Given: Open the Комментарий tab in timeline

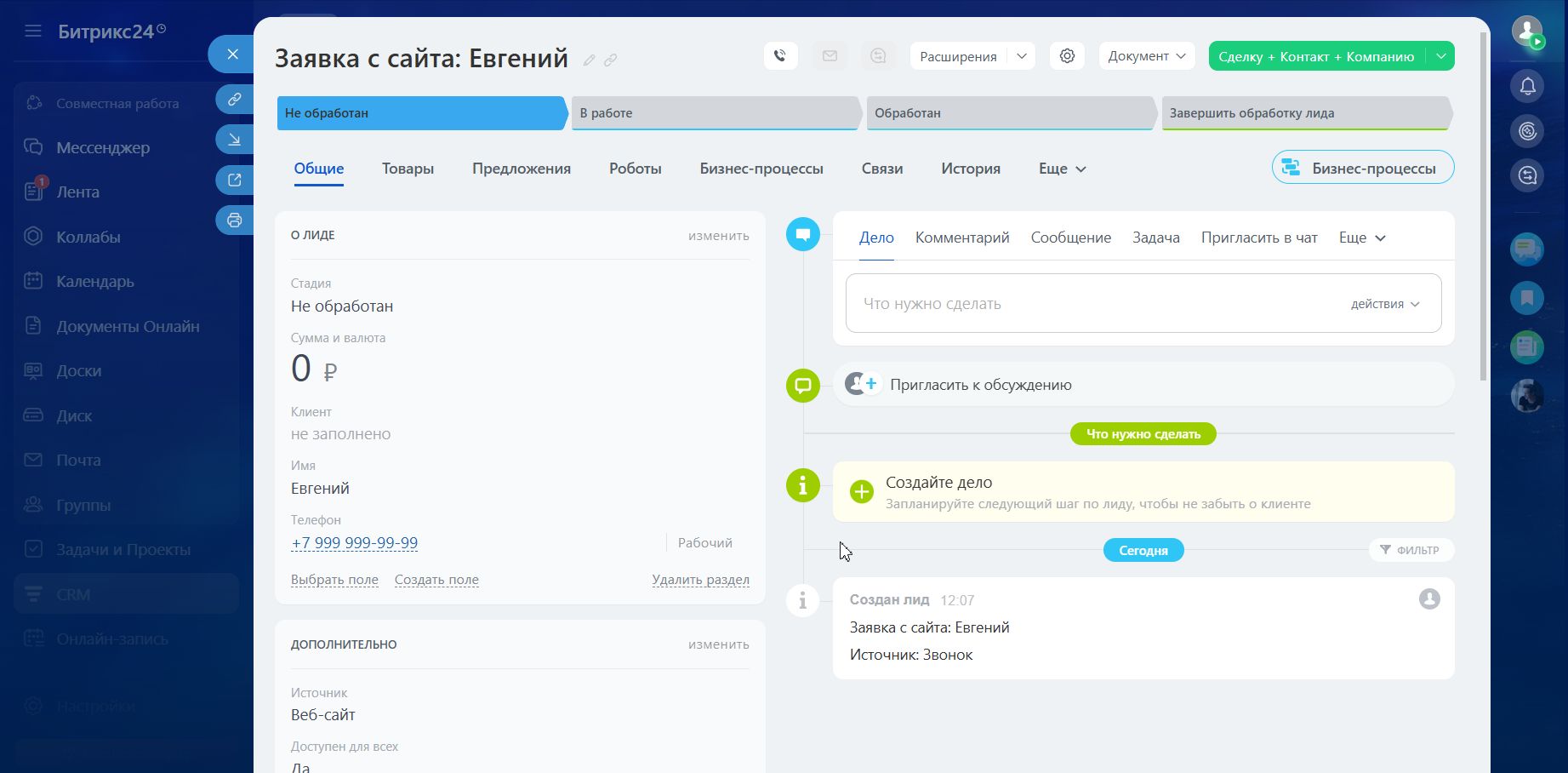Looking at the screenshot, I should (961, 238).
